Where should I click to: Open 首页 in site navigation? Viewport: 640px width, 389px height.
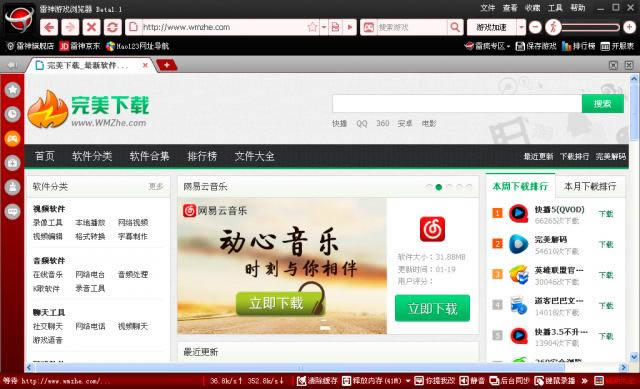coord(44,156)
